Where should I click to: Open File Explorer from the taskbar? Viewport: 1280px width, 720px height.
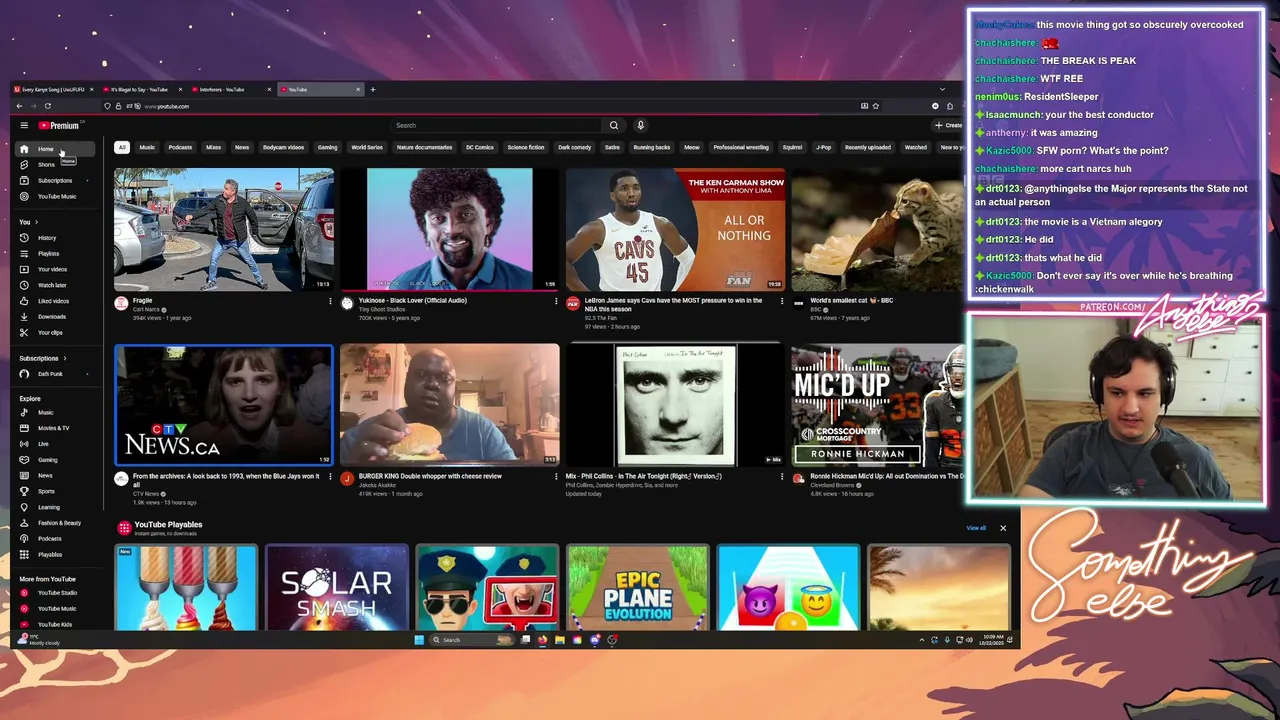tap(560, 640)
